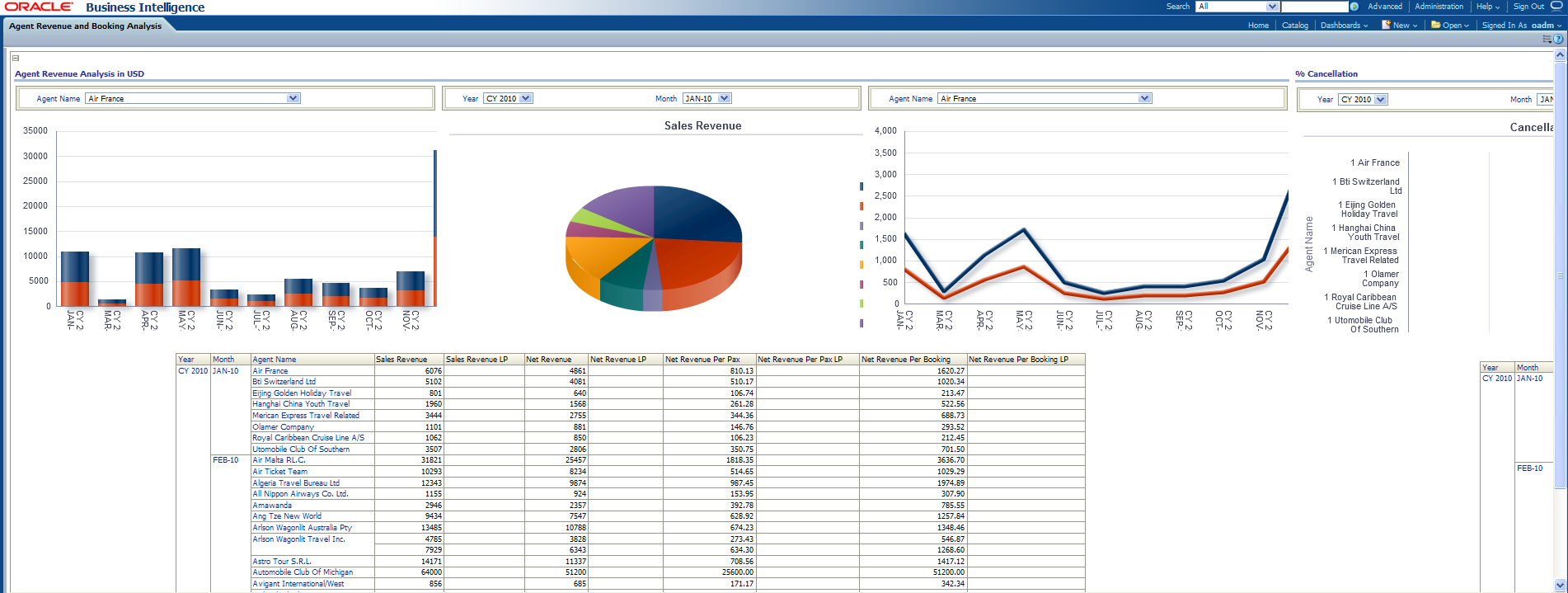This screenshot has width=1568, height=593.
Task: Open the Dashboards menu
Action: 1343,26
